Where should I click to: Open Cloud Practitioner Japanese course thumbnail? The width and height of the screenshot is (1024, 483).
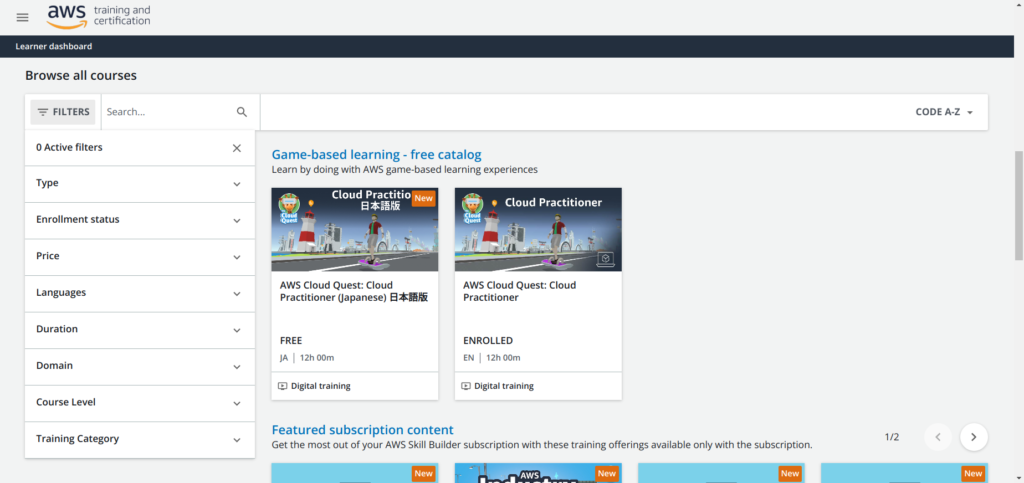coord(355,230)
